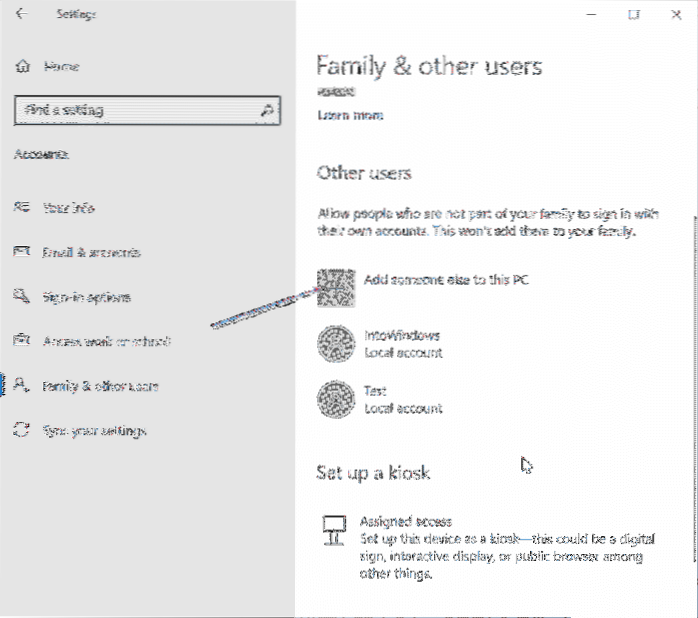Select the Your info icon

(22, 208)
